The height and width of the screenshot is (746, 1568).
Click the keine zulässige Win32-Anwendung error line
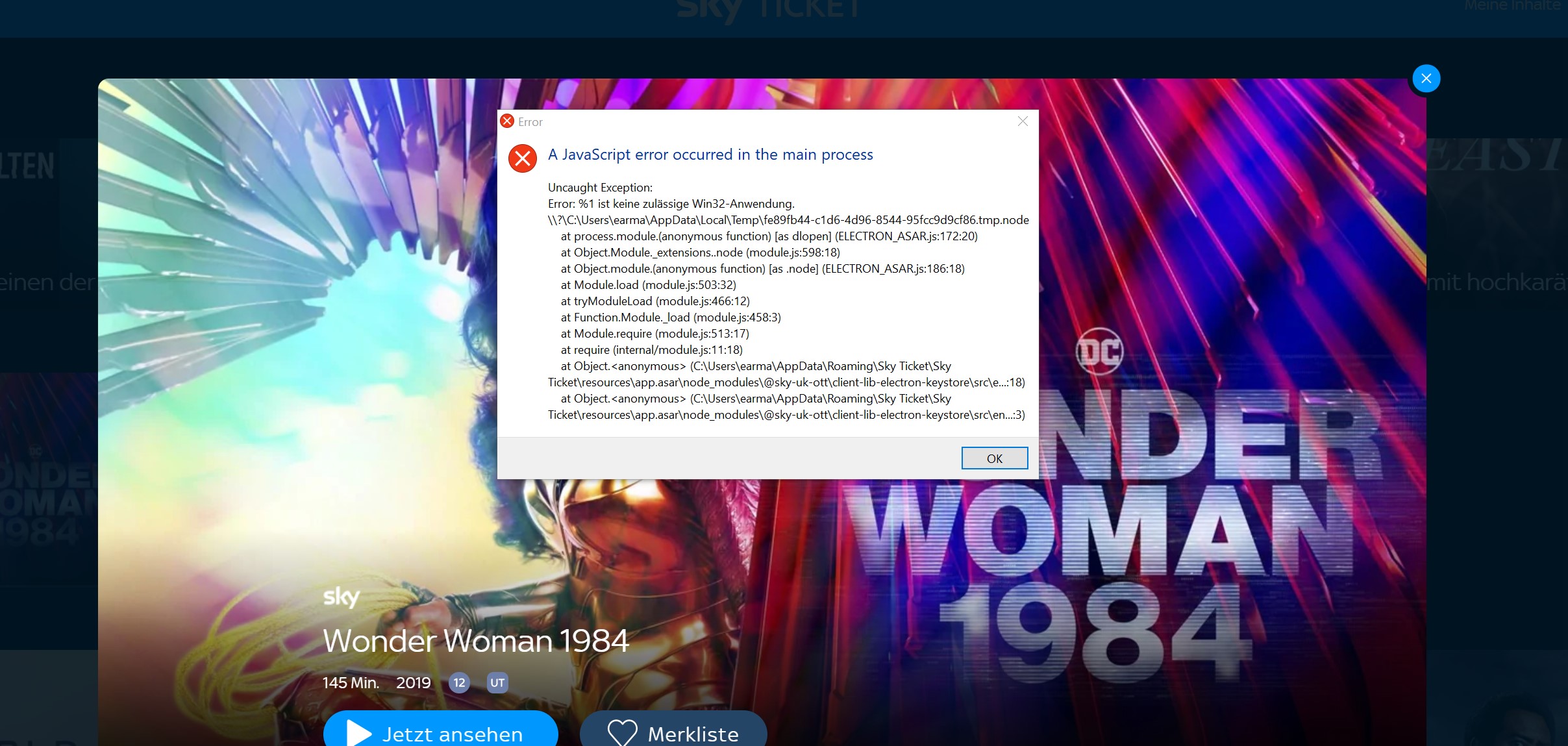(x=671, y=204)
